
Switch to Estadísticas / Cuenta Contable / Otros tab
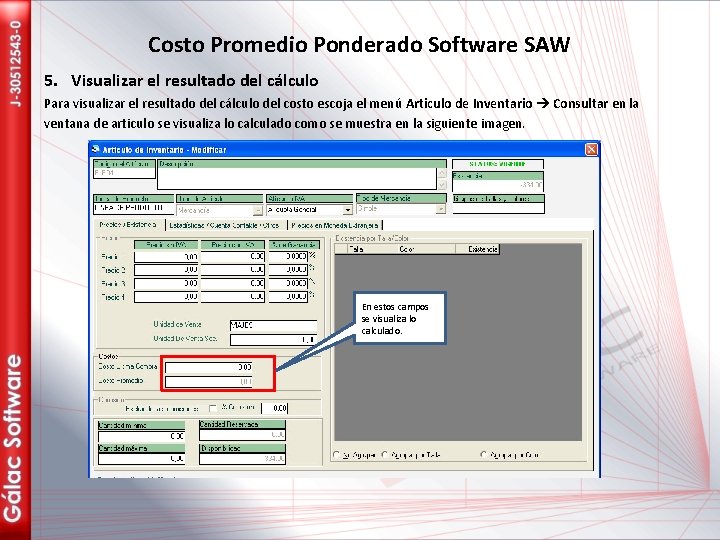[x=224, y=225]
